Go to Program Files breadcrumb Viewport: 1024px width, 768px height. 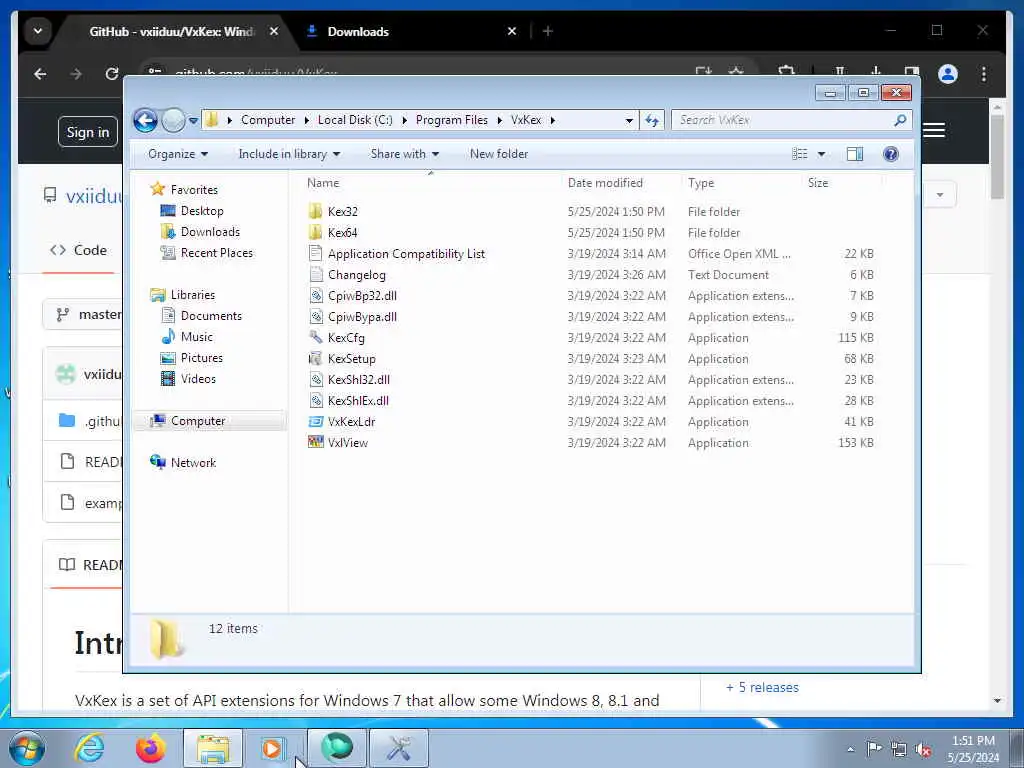452,120
